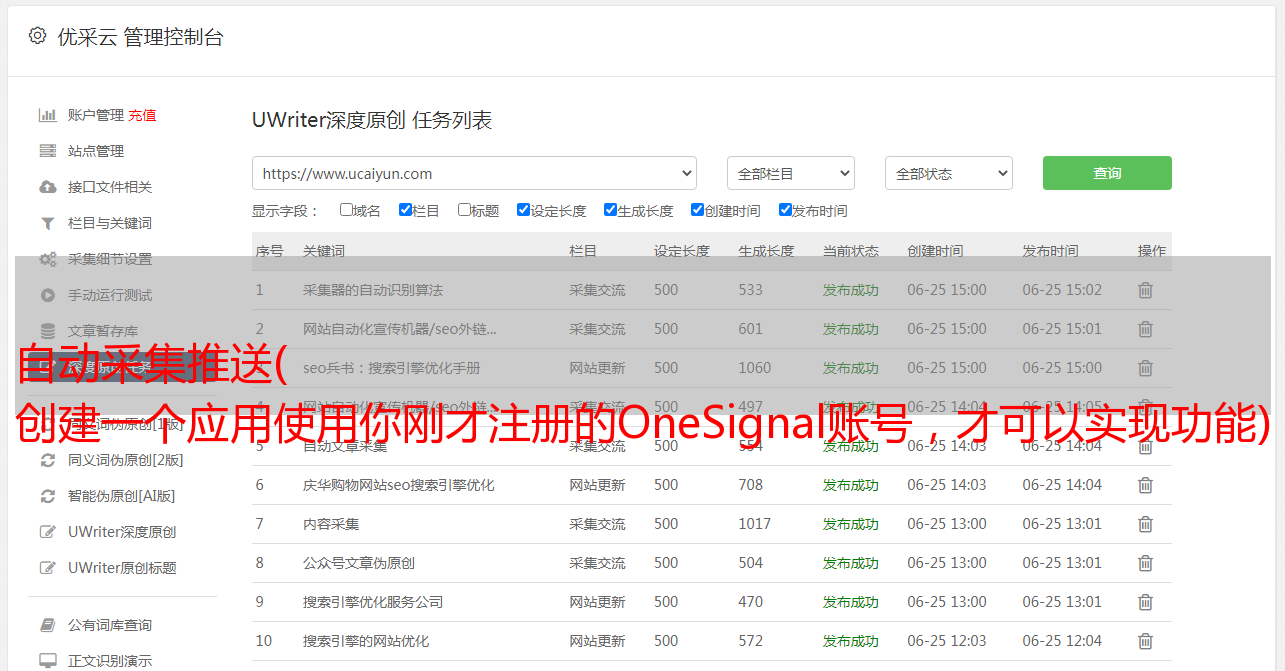Click the red 充值 link
1285x671 pixels.
point(142,115)
